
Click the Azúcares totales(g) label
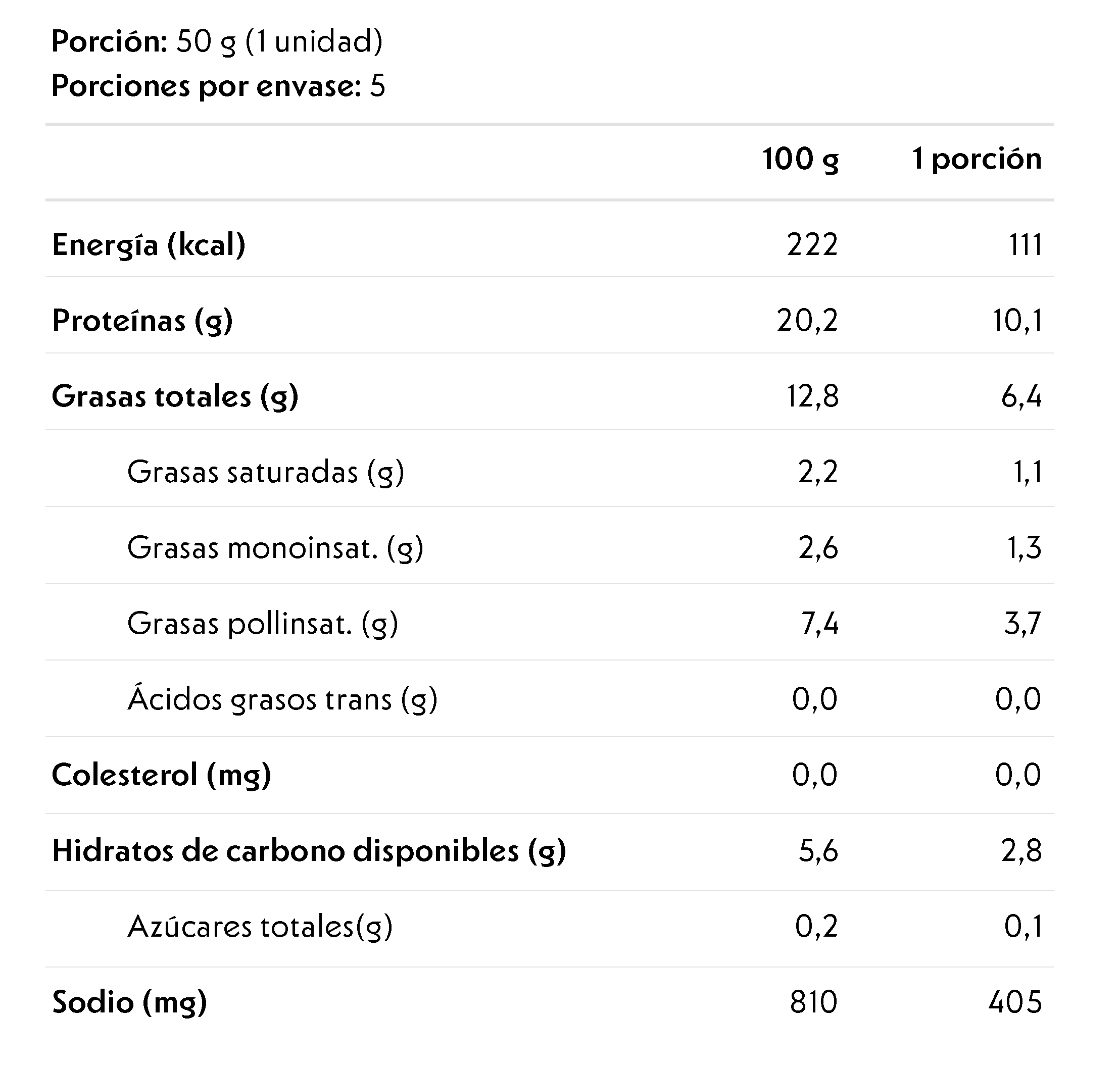click(x=260, y=926)
